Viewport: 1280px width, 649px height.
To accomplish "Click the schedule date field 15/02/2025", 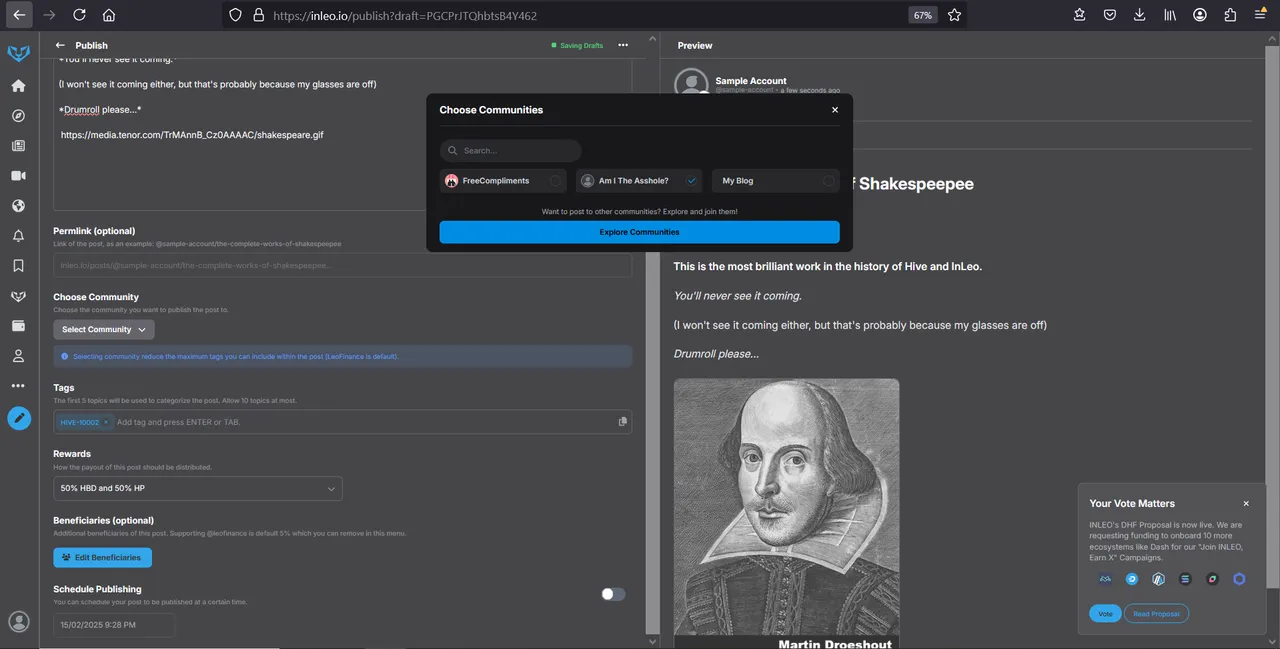I will [114, 625].
